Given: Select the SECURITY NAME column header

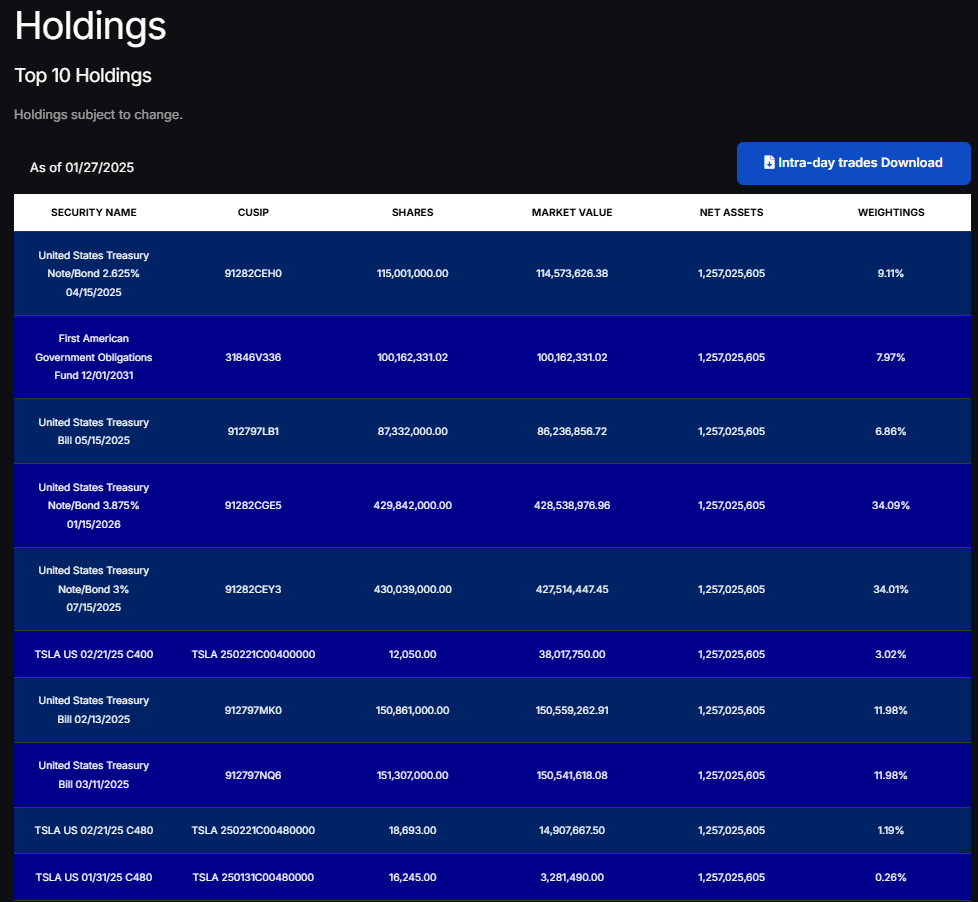Looking at the screenshot, I should [94, 212].
